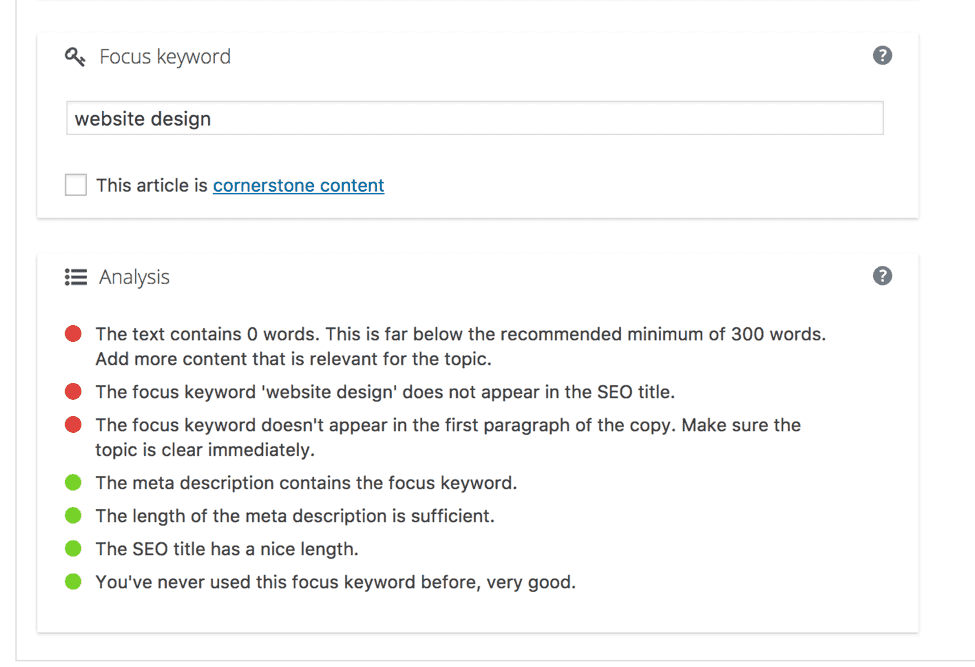Click 'This article is' checkbox label text

152,185
